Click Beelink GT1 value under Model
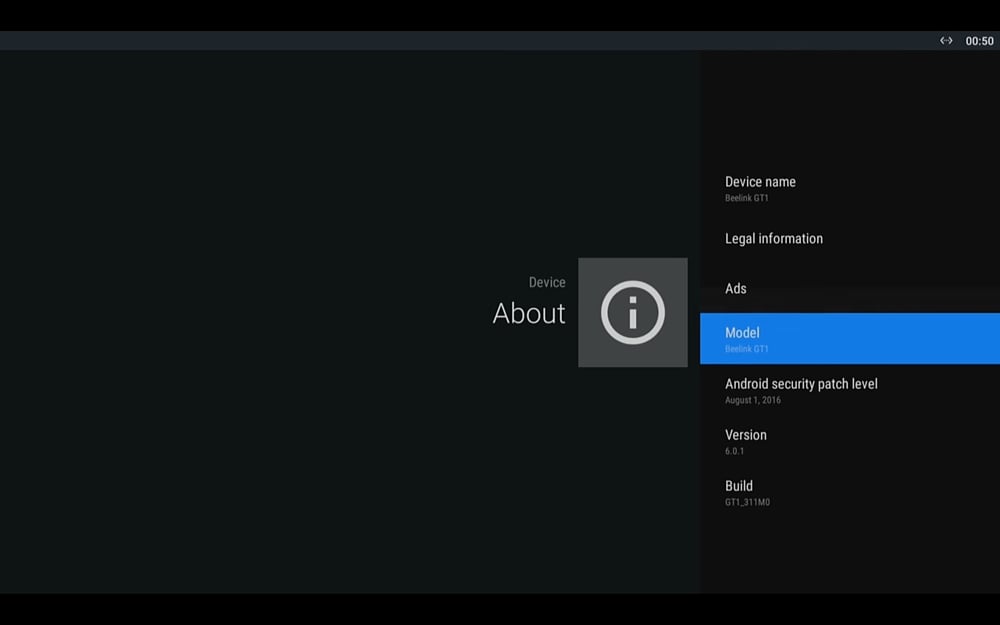This screenshot has width=1000, height=625. (x=747, y=349)
